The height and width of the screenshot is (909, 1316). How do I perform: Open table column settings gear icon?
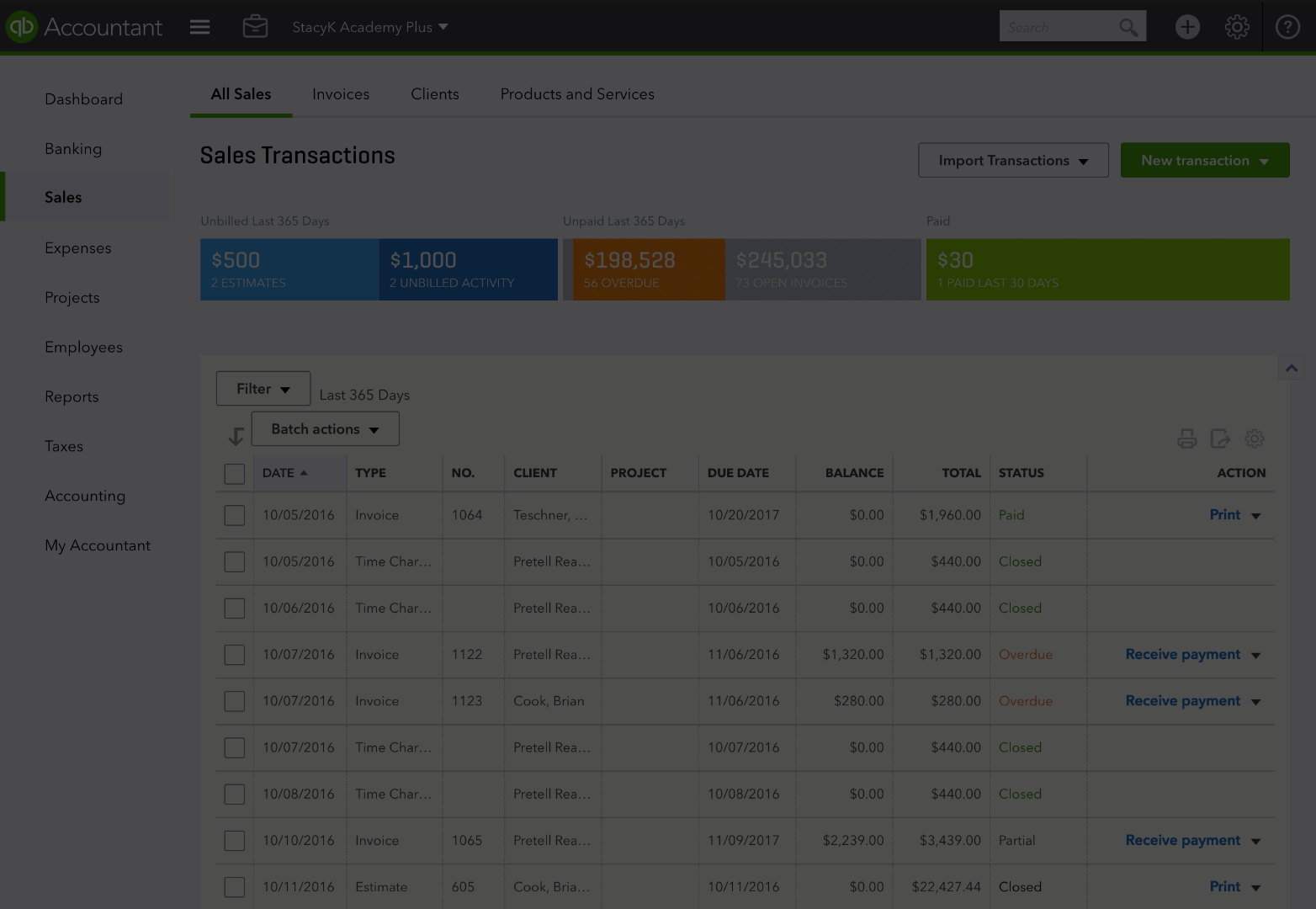pos(1255,439)
